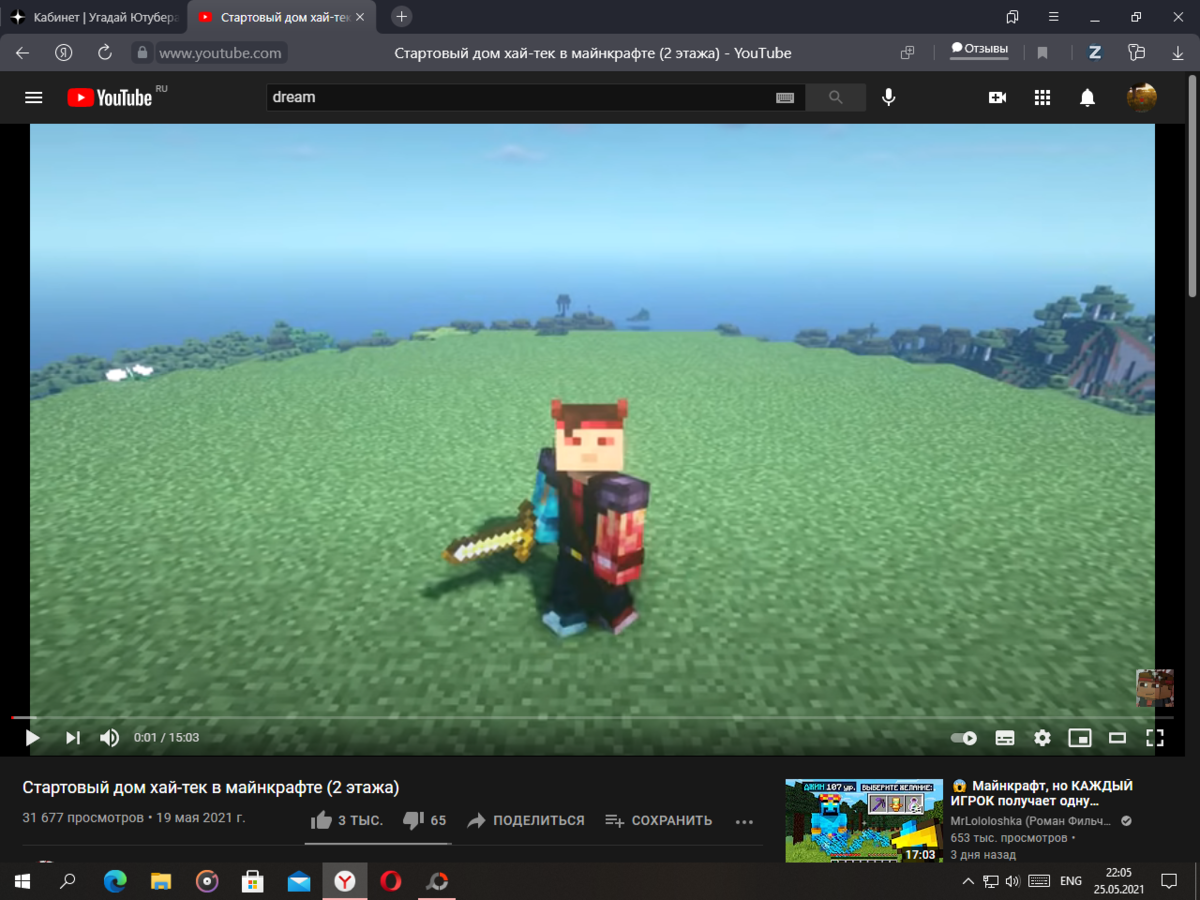Image resolution: width=1200 pixels, height=900 pixels.
Task: Open Opera browser from taskbar
Action: 391,881
